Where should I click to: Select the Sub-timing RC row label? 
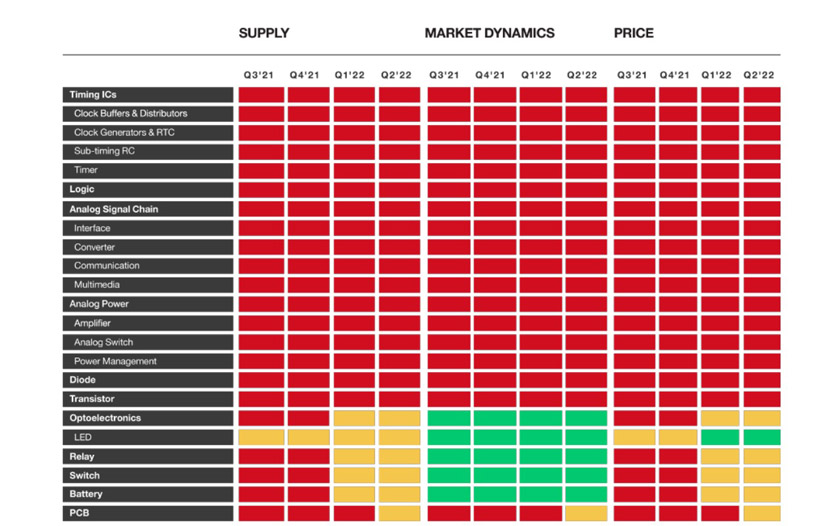[104, 152]
